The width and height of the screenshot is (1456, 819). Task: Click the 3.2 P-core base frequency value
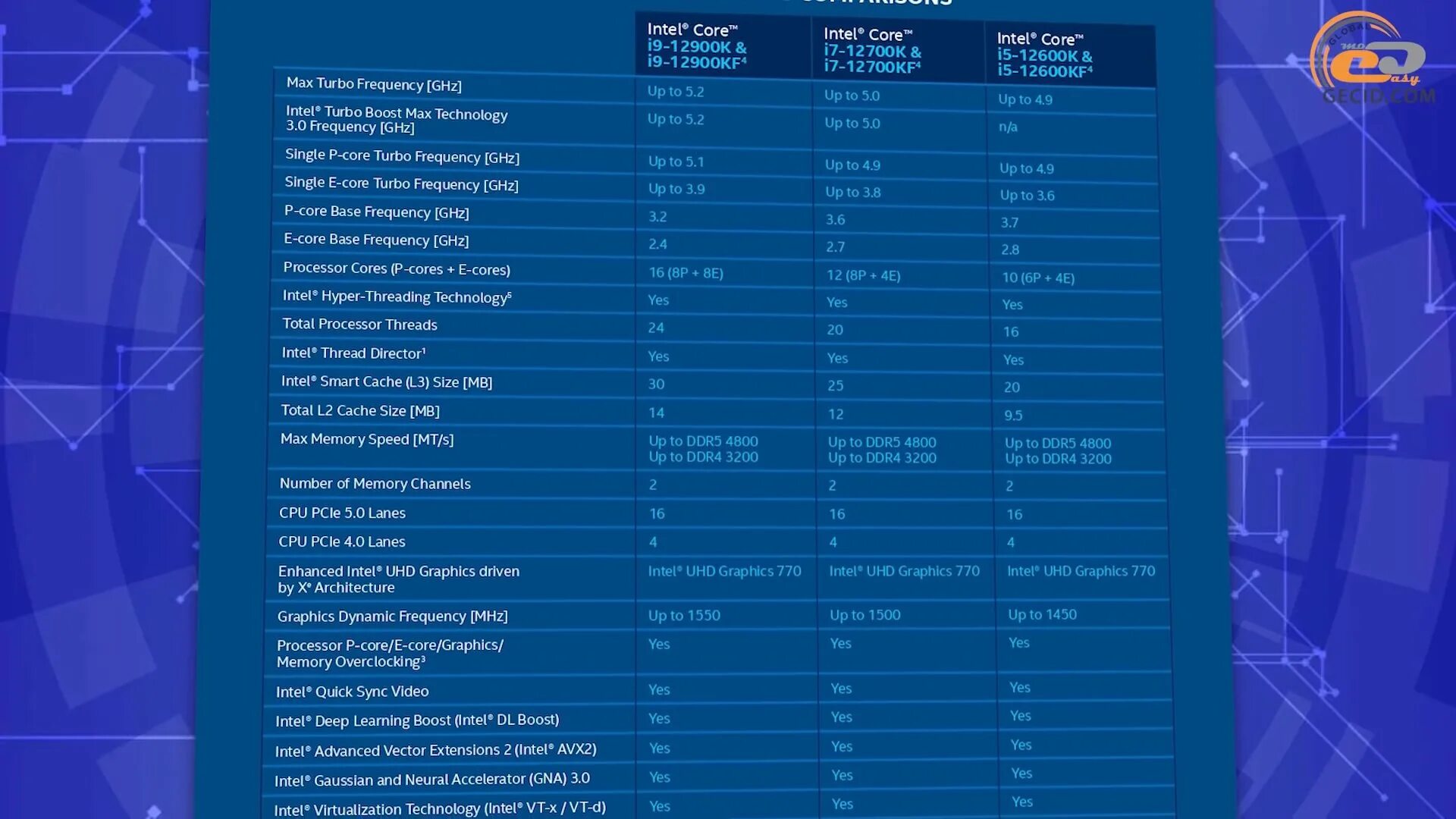pos(657,217)
